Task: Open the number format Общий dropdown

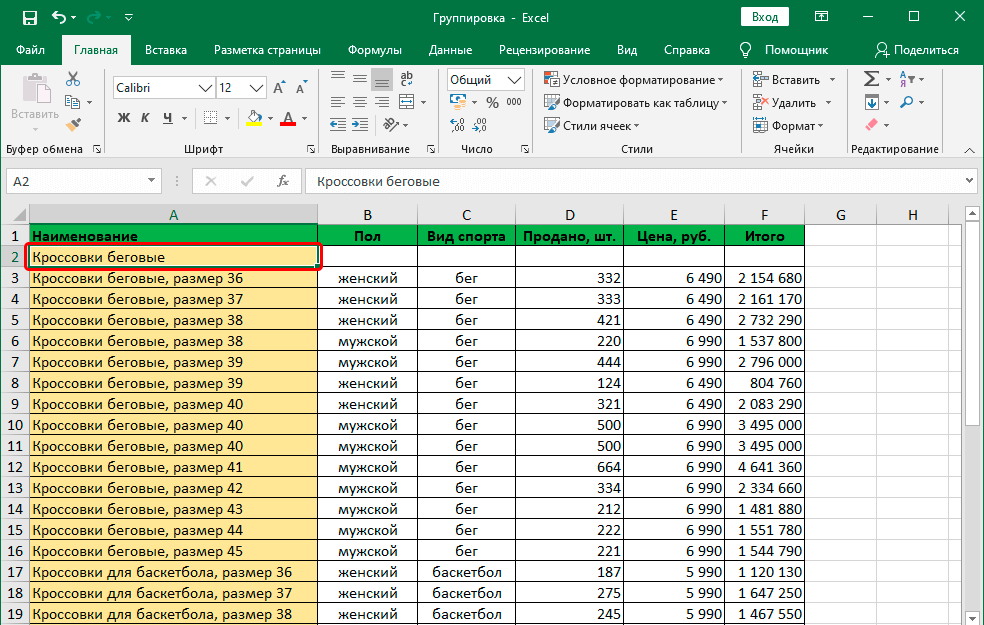Action: point(515,80)
